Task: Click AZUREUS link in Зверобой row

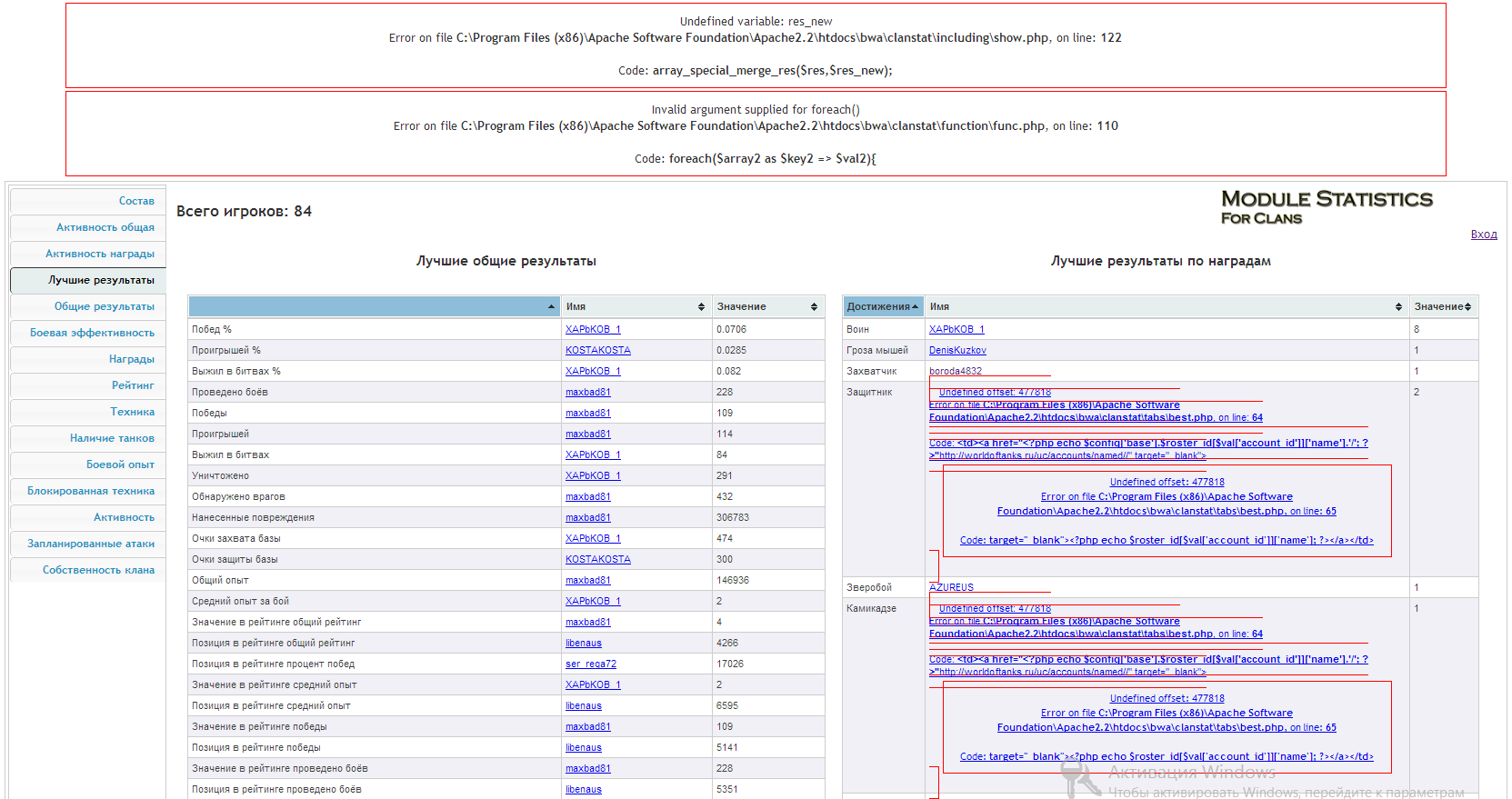Action: click(x=951, y=588)
